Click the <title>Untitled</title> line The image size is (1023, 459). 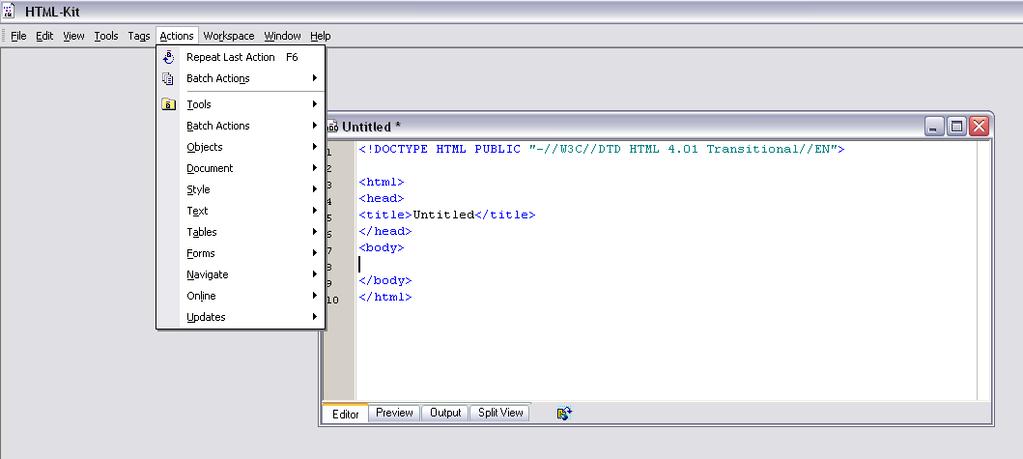[447, 215]
